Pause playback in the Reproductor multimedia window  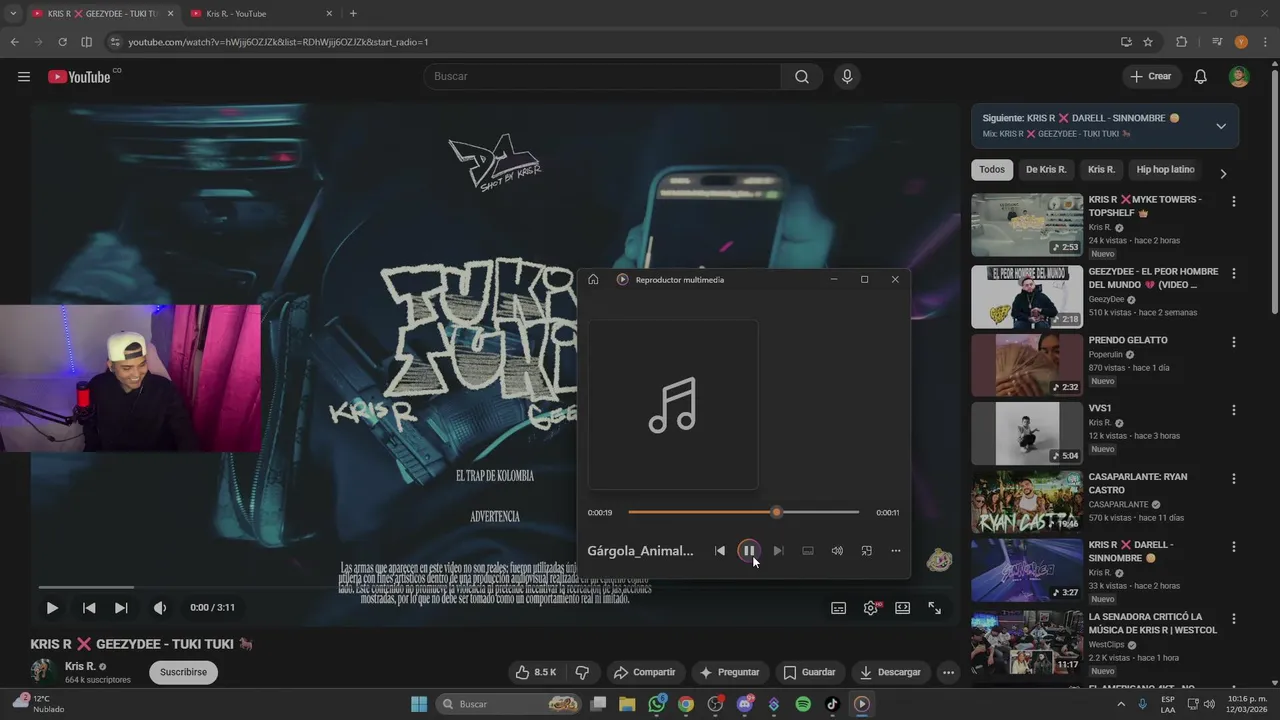(748, 551)
